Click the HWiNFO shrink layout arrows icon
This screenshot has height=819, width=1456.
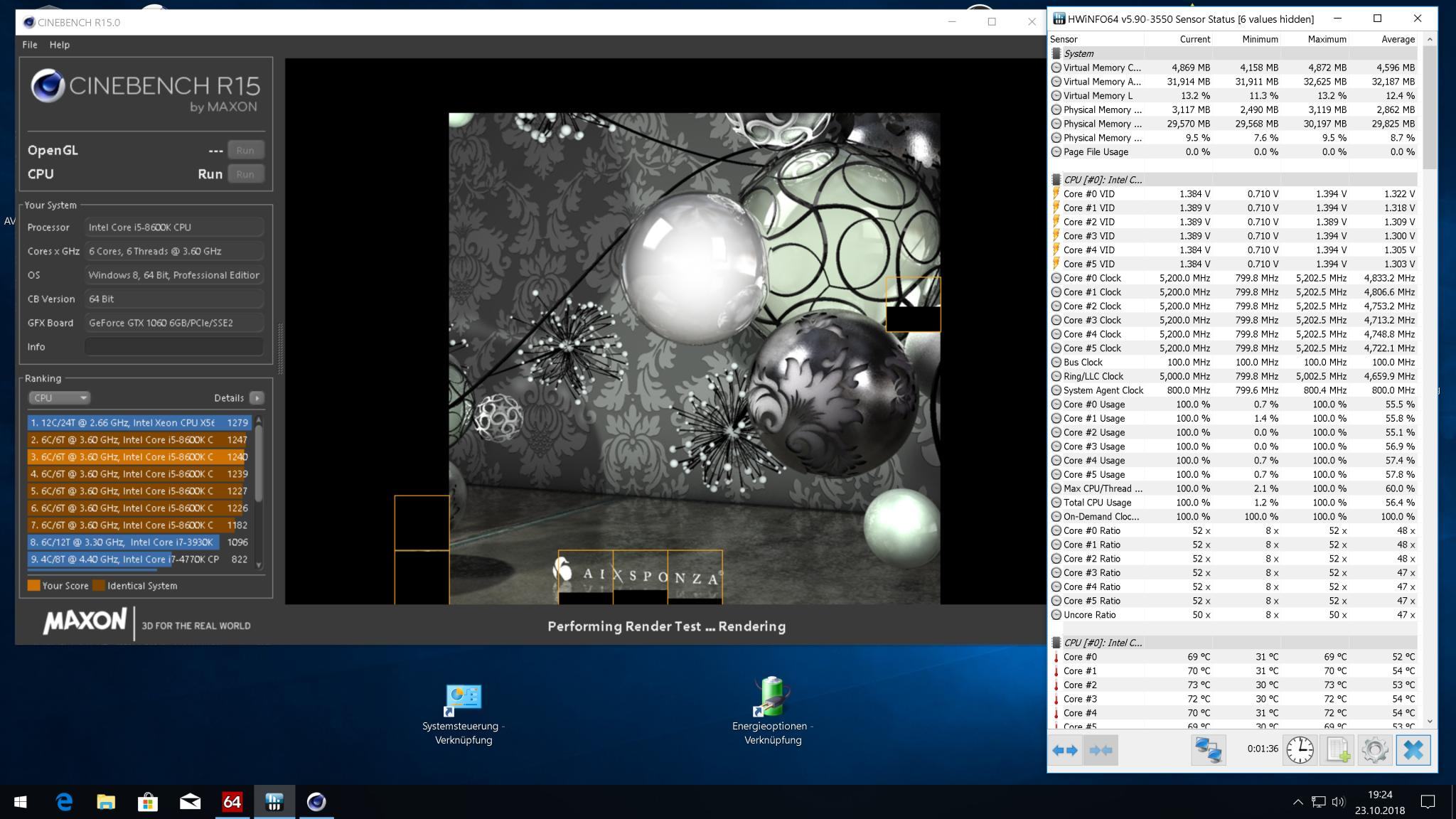coord(1100,750)
